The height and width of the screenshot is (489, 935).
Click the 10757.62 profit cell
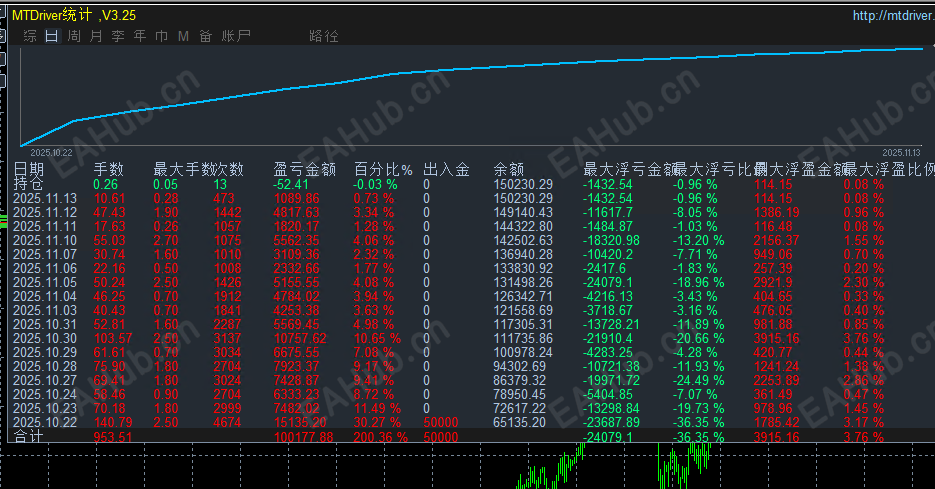[x=300, y=338]
